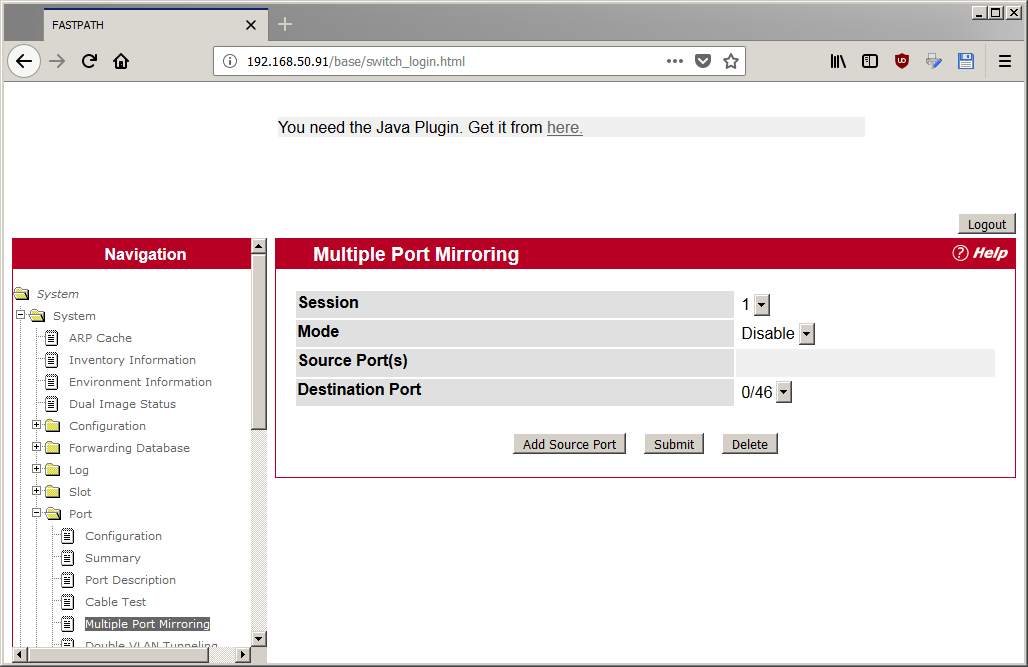Open the Destination Port dropdown
1028x667 pixels.
[784, 392]
